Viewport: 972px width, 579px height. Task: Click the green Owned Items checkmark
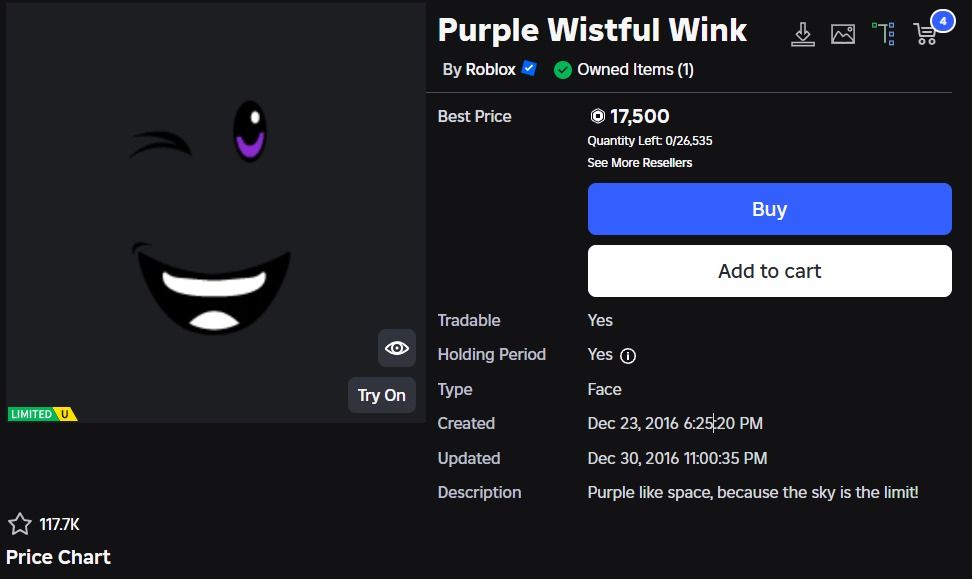tap(563, 70)
